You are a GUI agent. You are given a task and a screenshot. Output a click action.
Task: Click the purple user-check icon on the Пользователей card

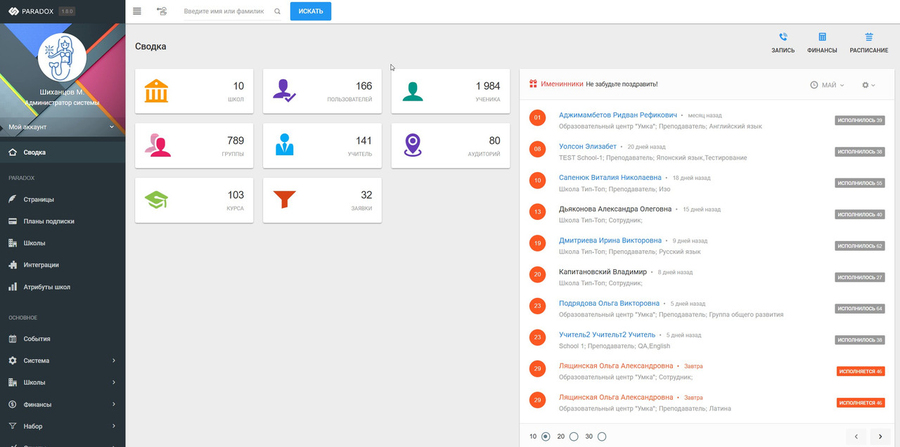click(x=284, y=91)
